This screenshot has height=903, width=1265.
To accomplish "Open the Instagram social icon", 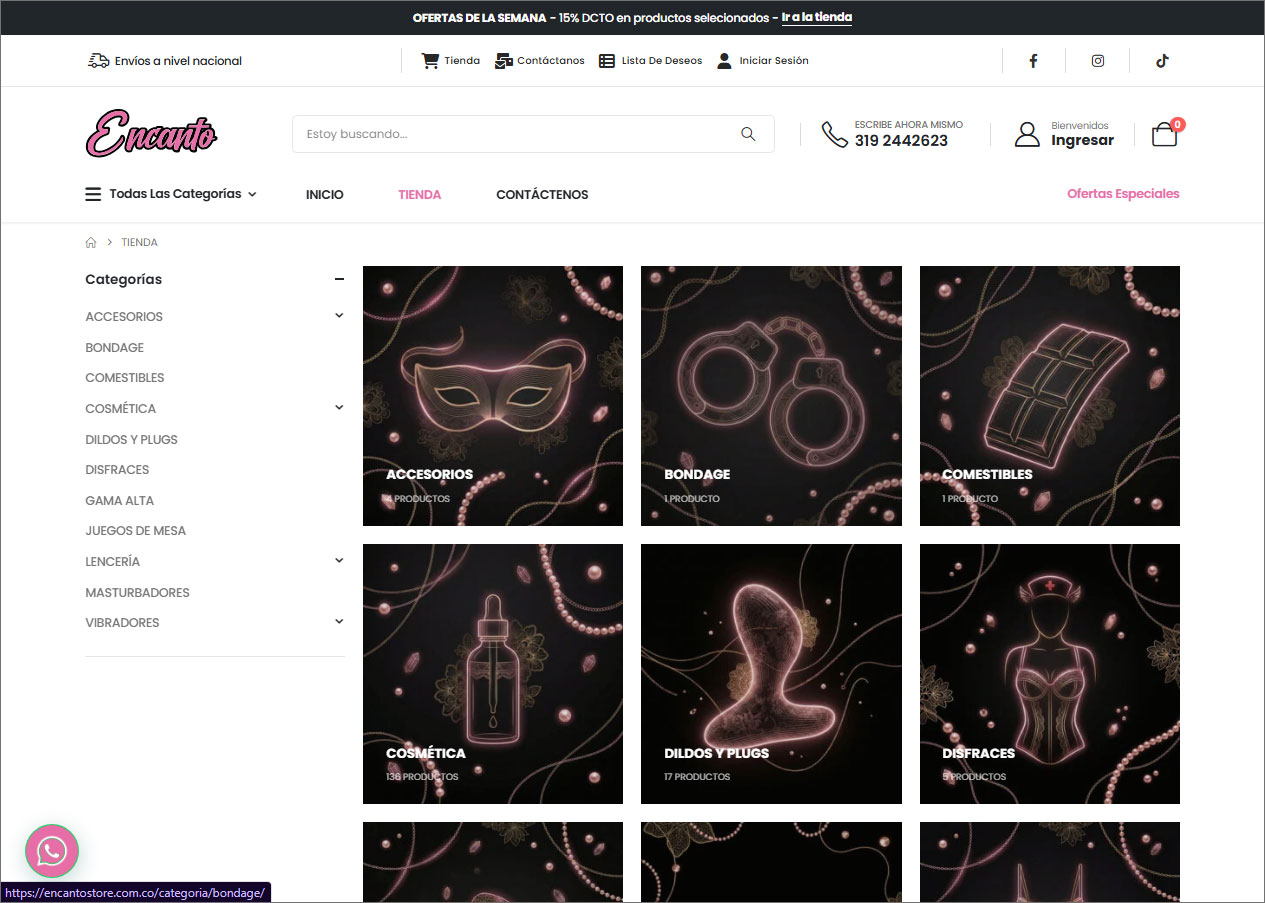I will click(x=1097, y=61).
